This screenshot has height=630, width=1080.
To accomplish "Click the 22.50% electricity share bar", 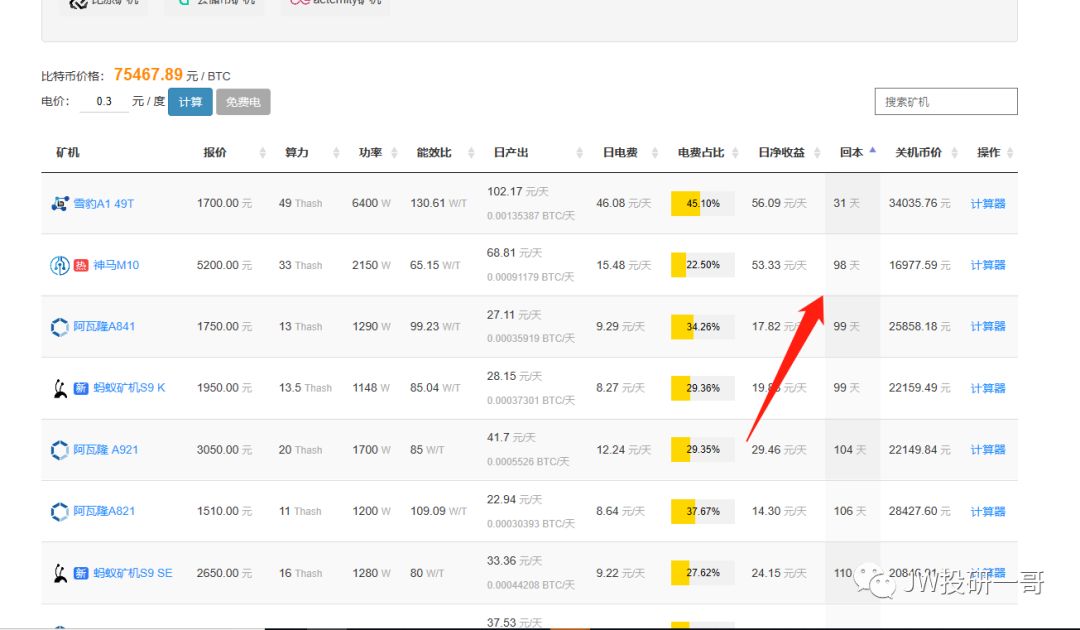I will [703, 265].
